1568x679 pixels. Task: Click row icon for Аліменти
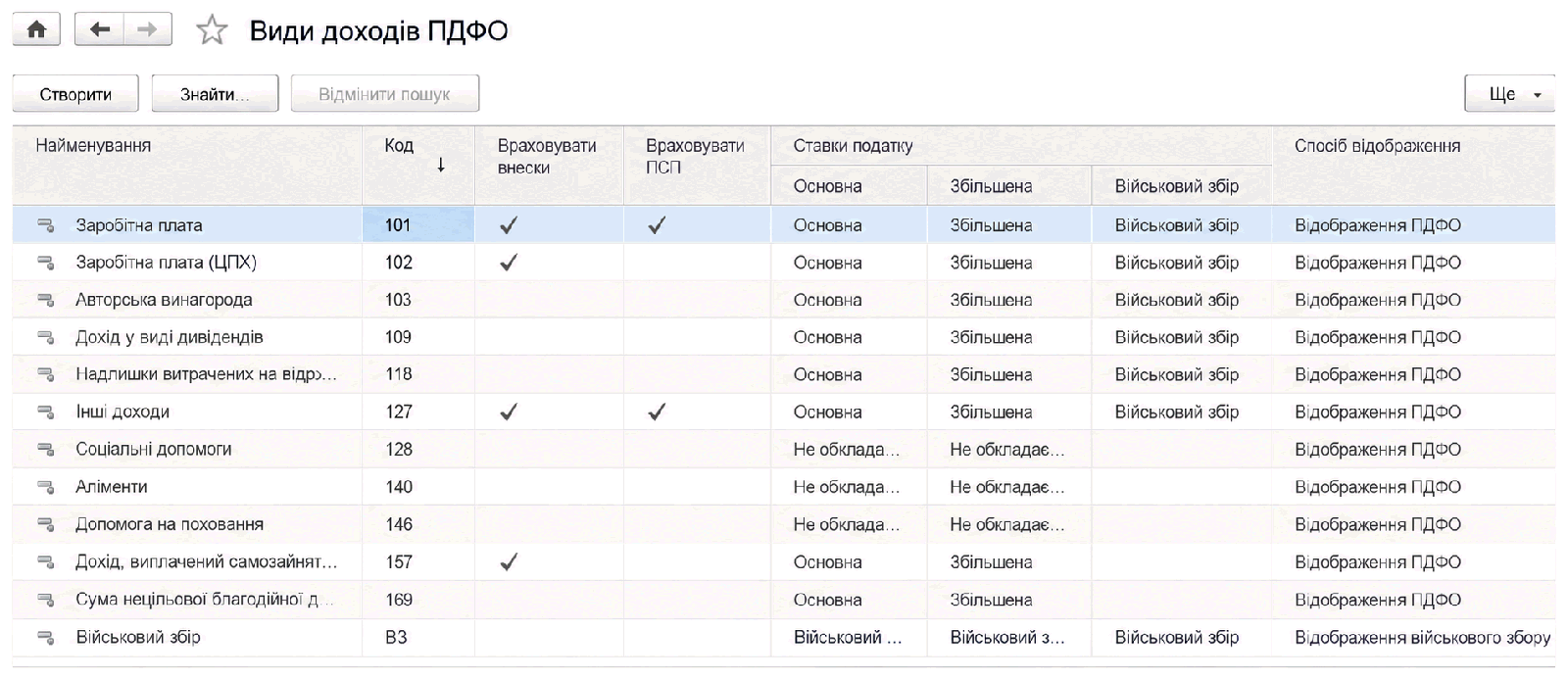(45, 487)
